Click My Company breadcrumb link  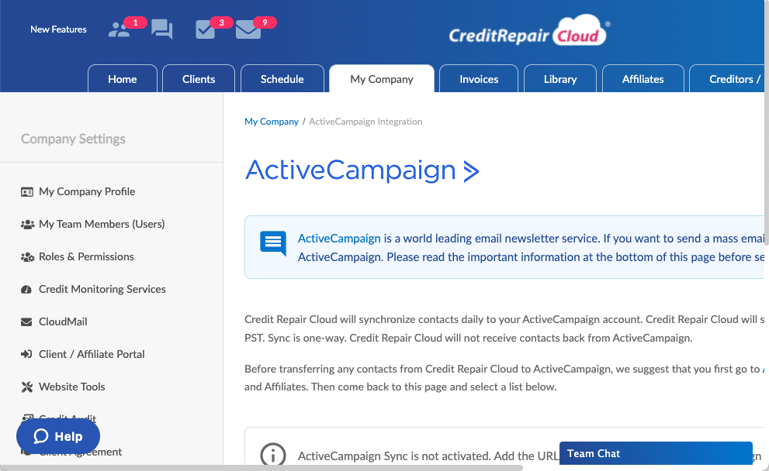pyautogui.click(x=271, y=122)
